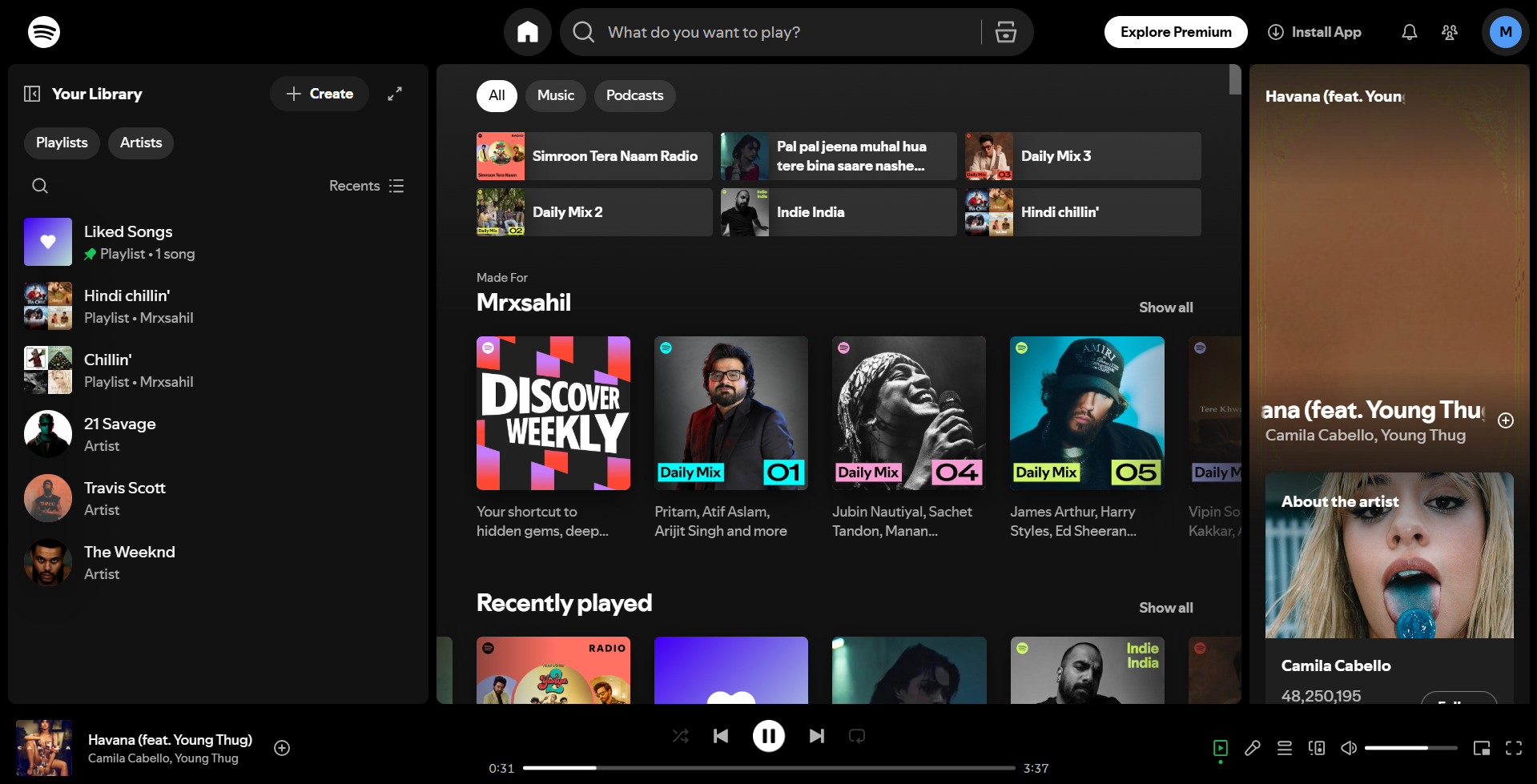Screen dimensions: 1537x784
Task: Click the search magnifier icon in top bar
Action: coord(584,32)
